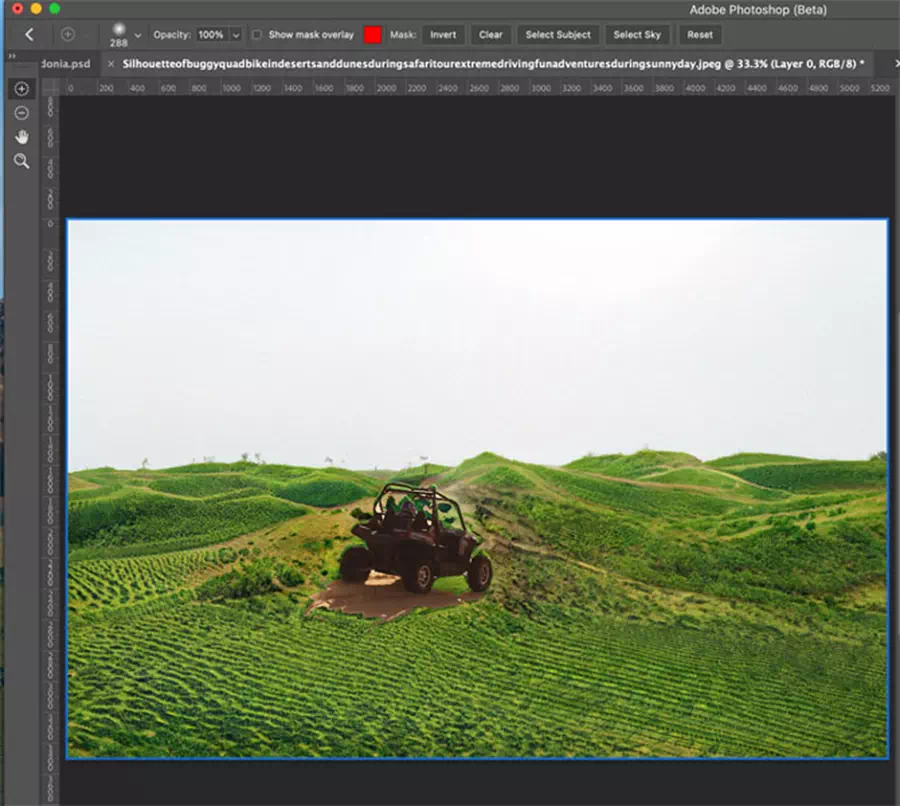
Task: Click the Reset button
Action: (700, 35)
